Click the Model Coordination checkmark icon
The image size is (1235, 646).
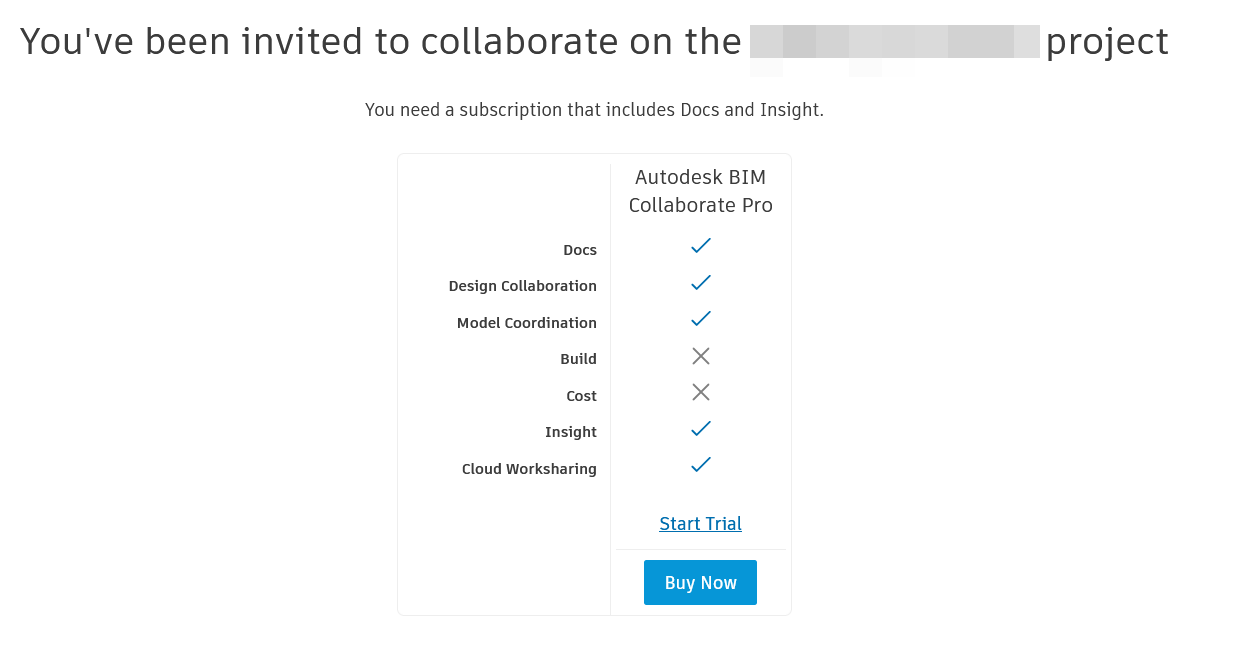pyautogui.click(x=700, y=318)
